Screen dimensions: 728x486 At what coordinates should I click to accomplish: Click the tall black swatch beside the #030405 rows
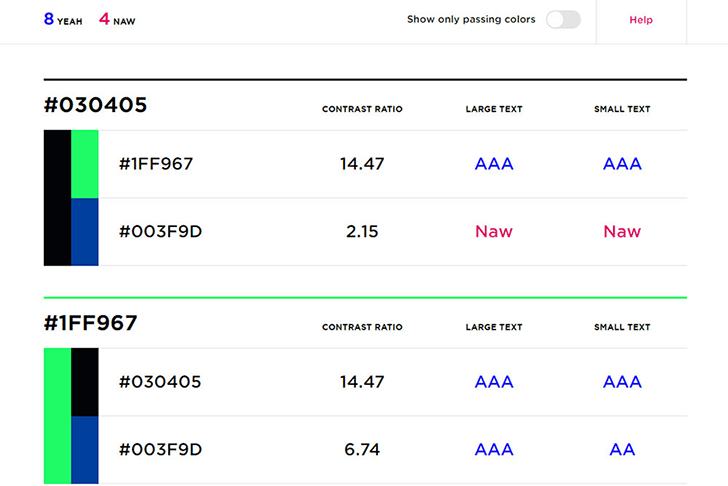[57, 198]
